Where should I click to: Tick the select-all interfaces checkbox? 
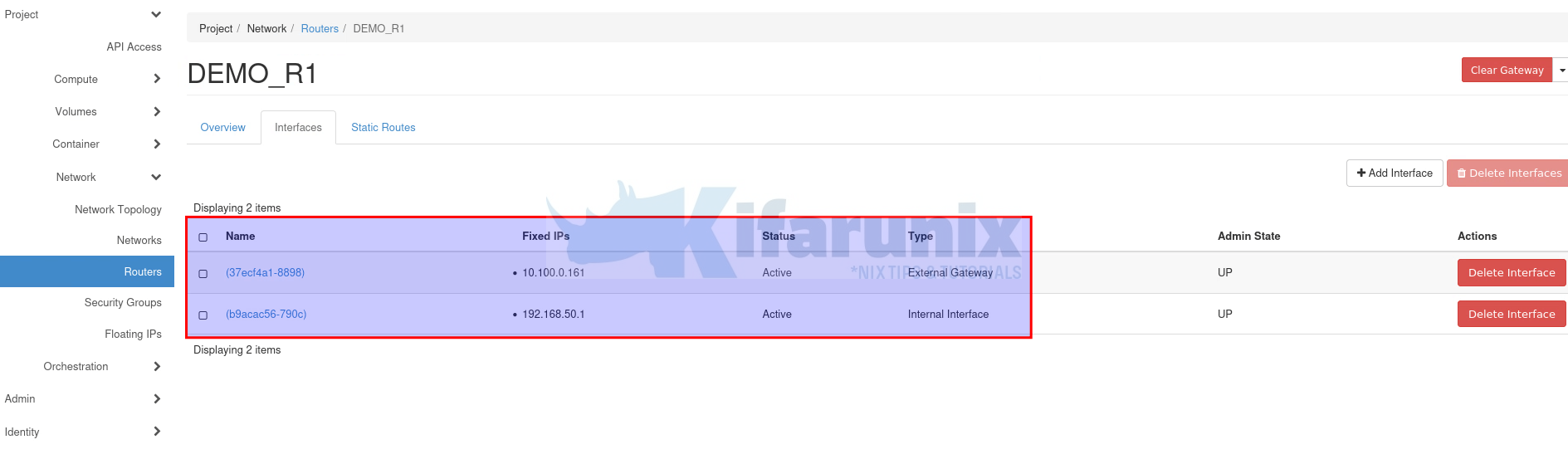(x=203, y=237)
